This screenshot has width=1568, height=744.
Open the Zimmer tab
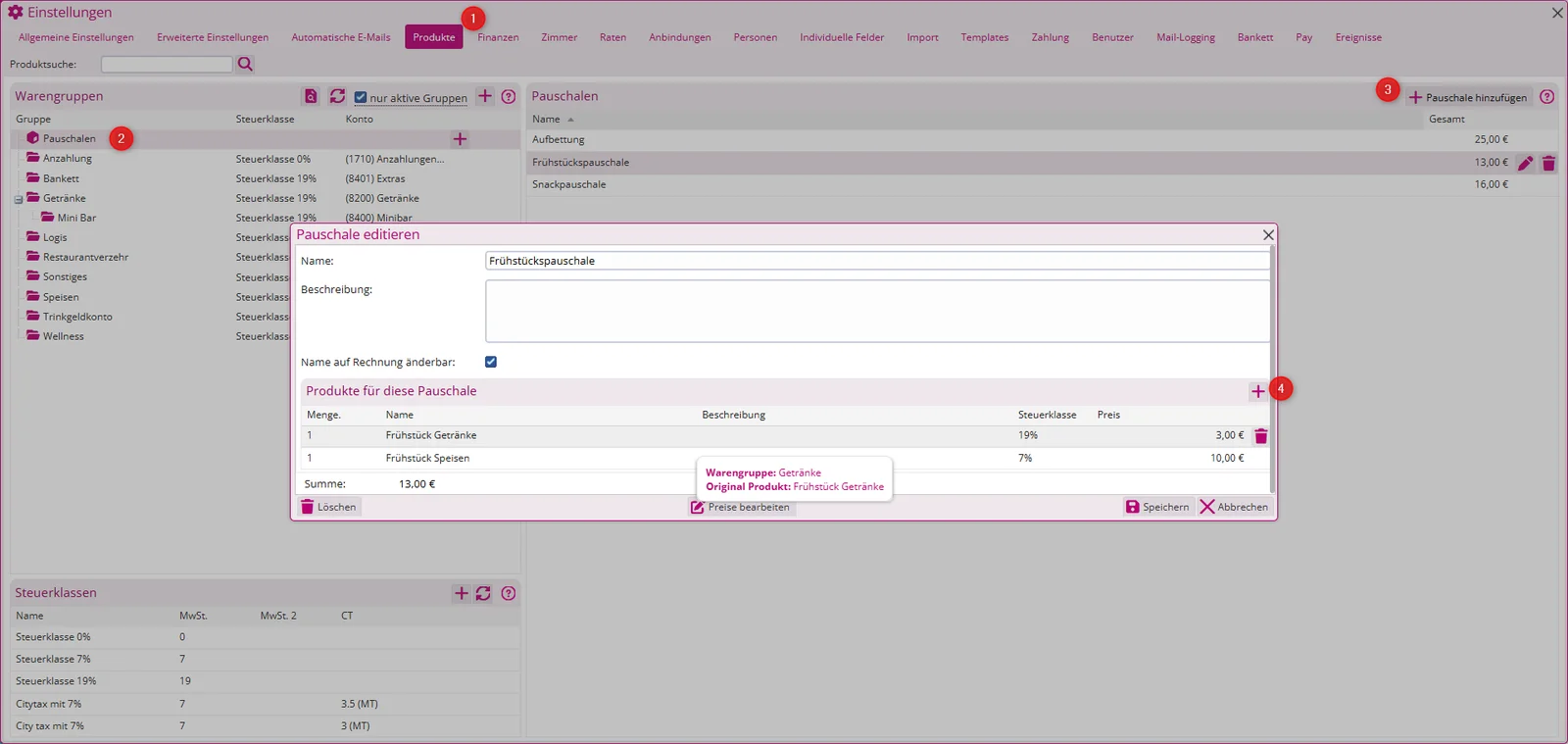[x=559, y=37]
